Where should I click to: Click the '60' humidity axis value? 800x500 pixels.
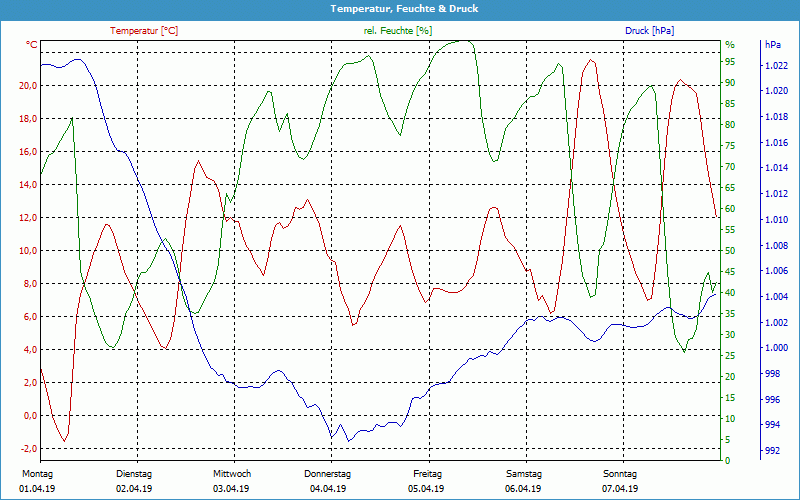(730, 209)
